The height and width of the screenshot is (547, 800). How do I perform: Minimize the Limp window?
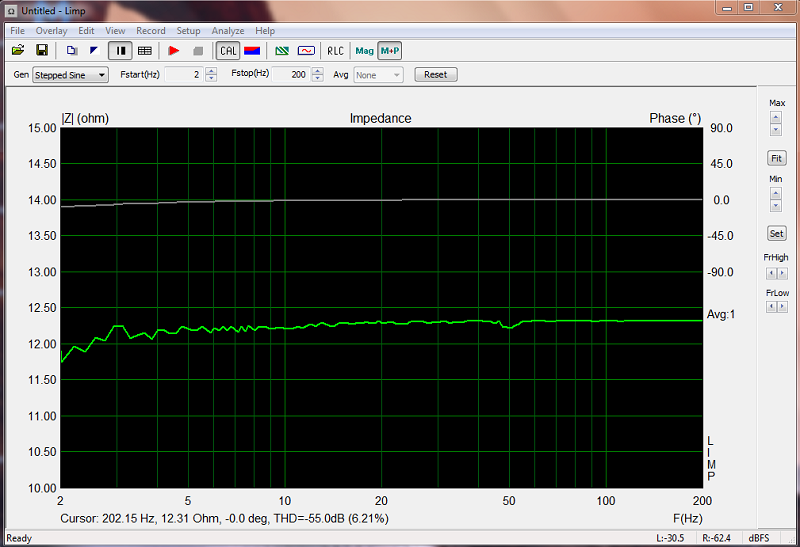click(x=727, y=8)
